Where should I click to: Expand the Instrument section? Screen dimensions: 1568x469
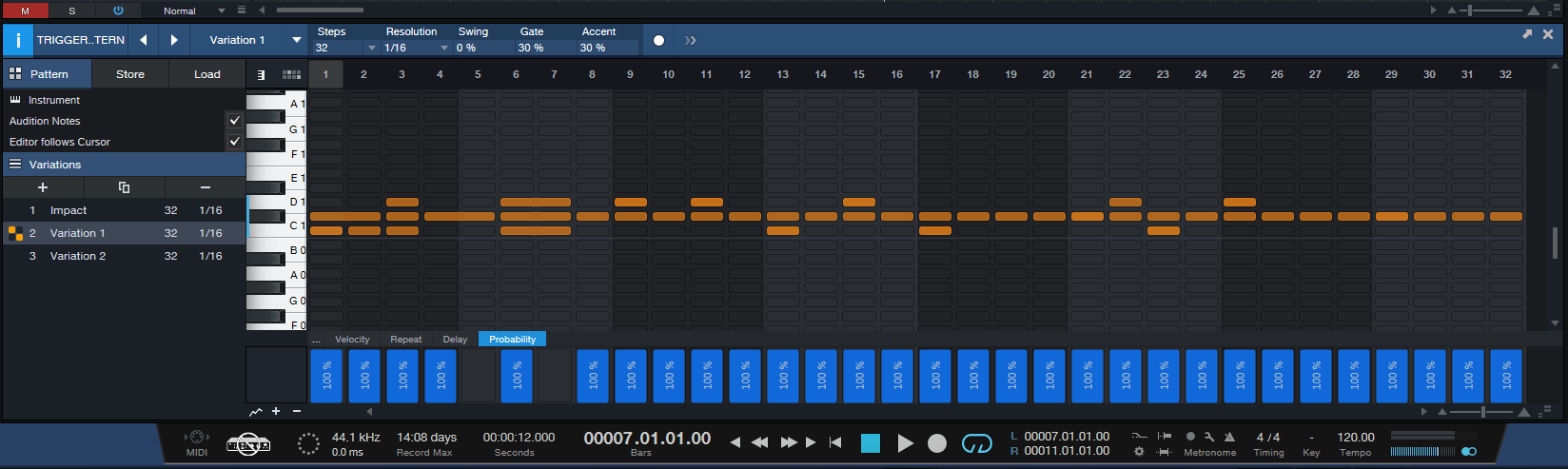pyautogui.click(x=124, y=100)
